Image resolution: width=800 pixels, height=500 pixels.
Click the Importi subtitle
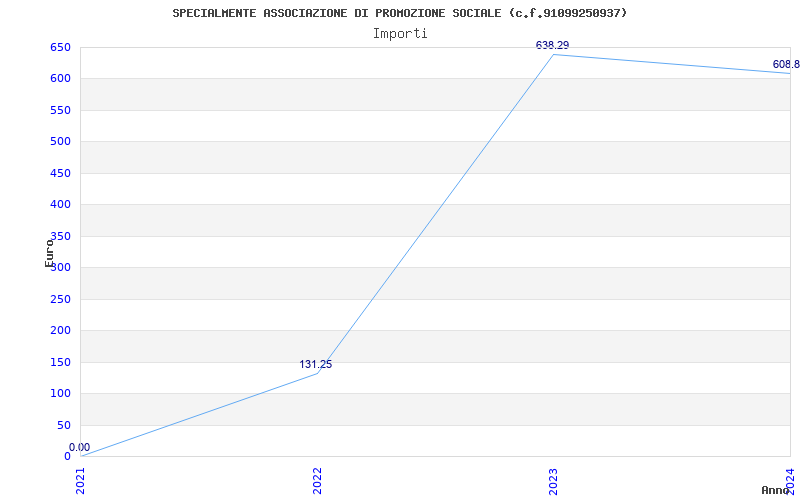click(x=400, y=34)
